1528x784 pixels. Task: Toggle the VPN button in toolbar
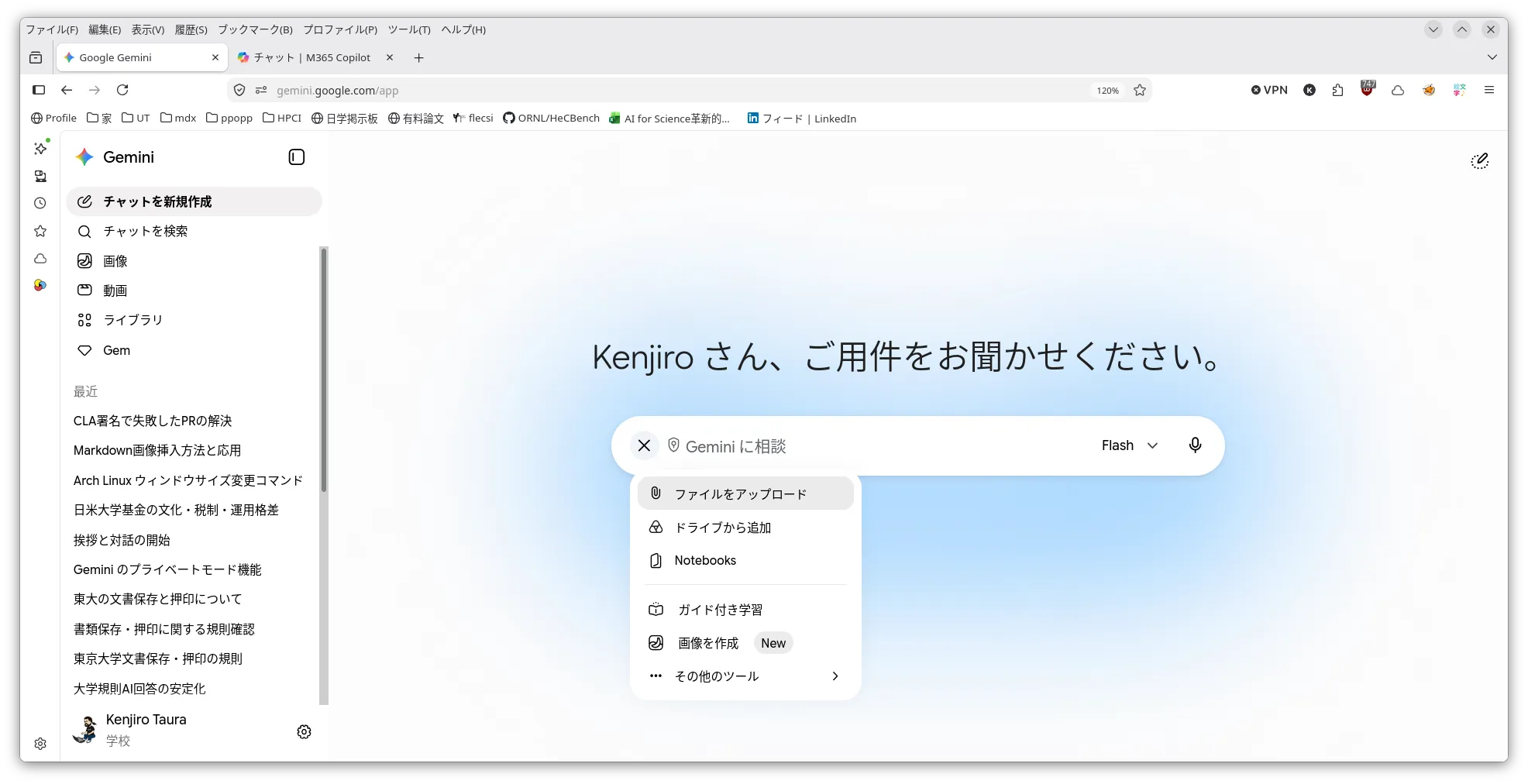[1269, 90]
